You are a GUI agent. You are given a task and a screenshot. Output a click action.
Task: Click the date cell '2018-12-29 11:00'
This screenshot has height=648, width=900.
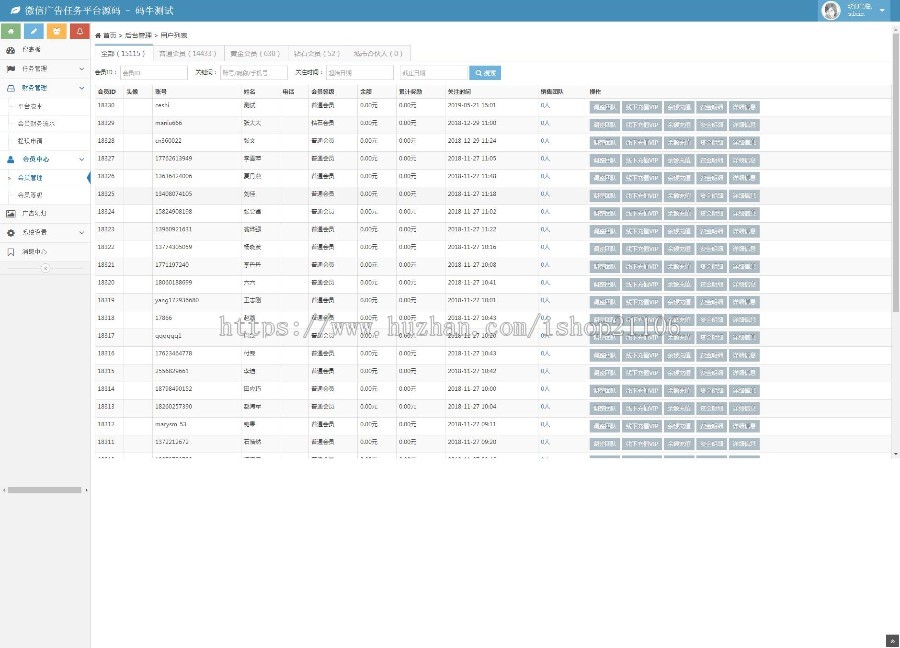[x=472, y=123]
